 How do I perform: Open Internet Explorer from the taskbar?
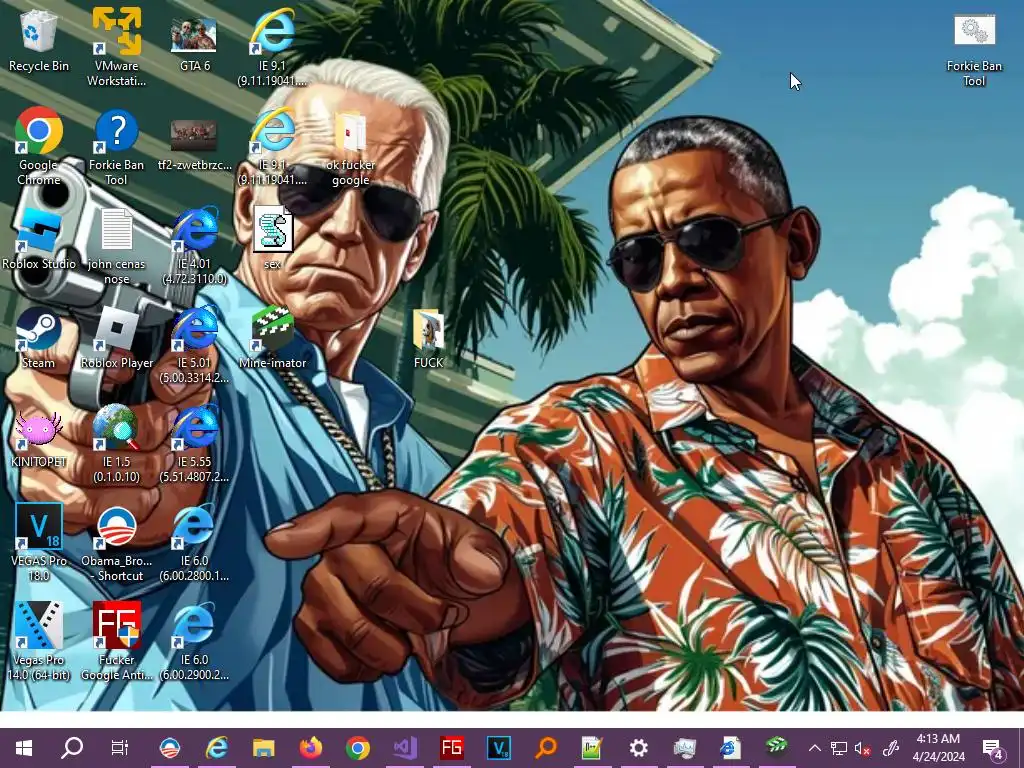point(217,748)
